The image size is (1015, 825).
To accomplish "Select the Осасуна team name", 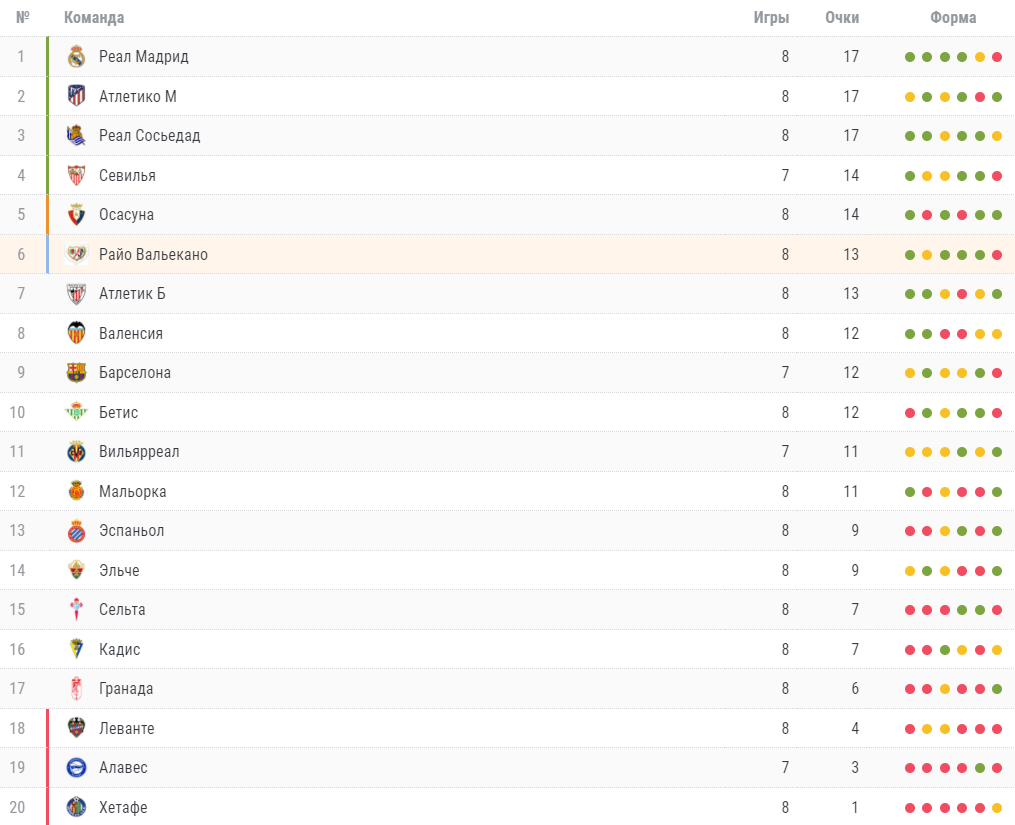I will point(126,215).
